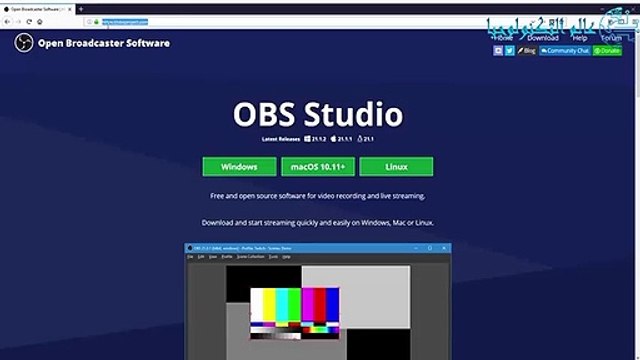Screen dimensions: 640x360
Task: Close the Open Broadcaster Software browser tab
Action: click(70, 9)
